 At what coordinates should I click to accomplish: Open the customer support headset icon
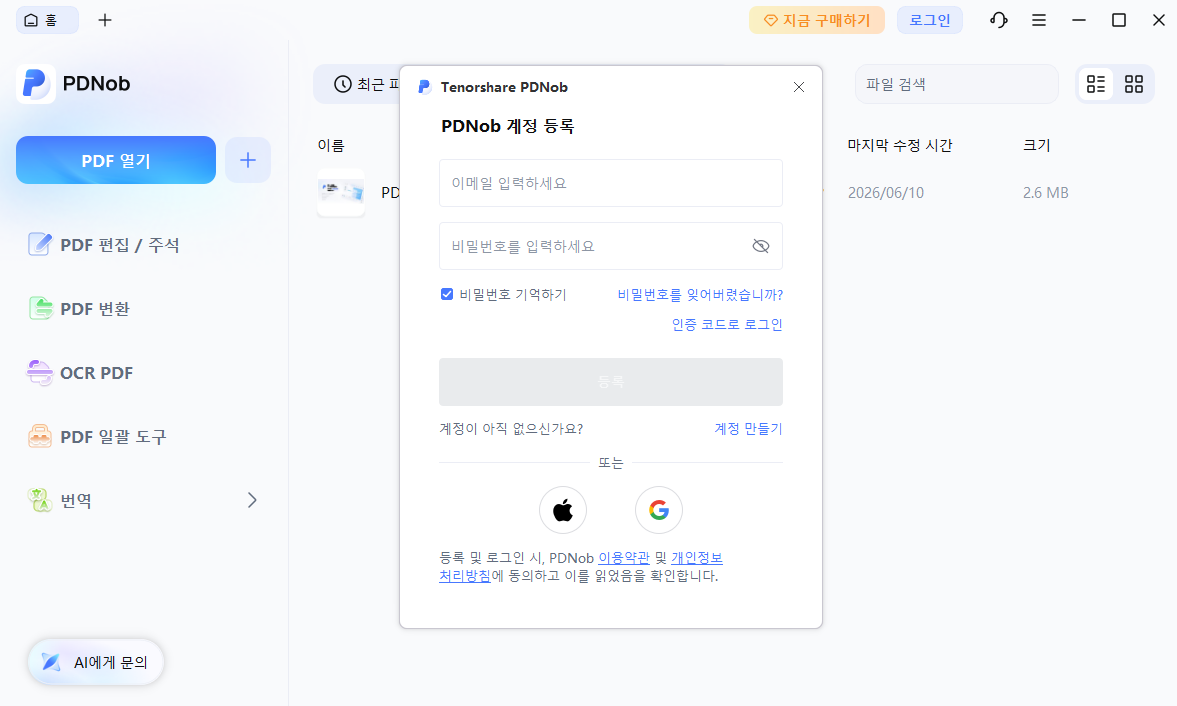998,20
